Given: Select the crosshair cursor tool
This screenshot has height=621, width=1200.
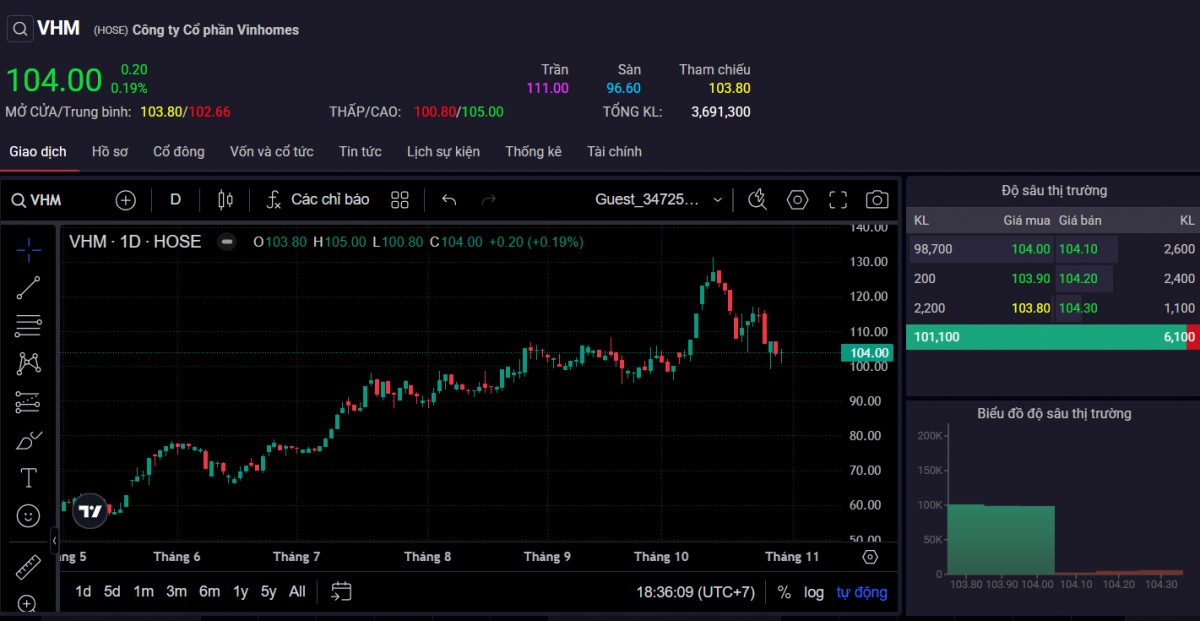Looking at the screenshot, I should tap(28, 250).
